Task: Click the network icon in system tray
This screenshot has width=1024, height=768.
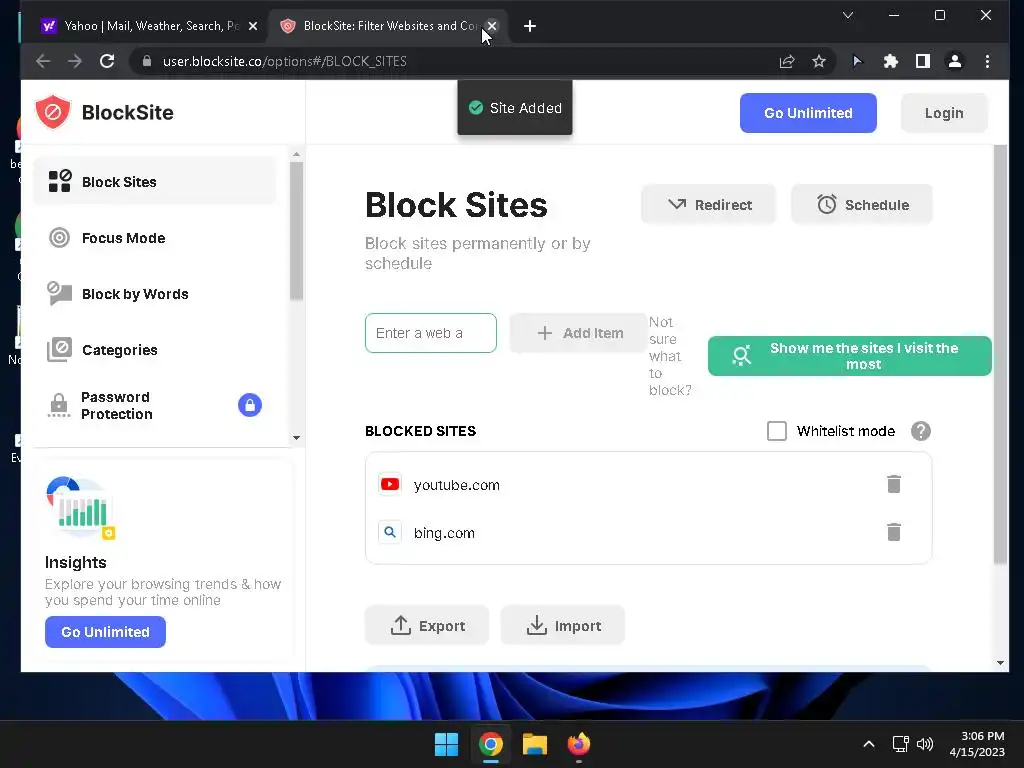Action: click(x=901, y=744)
